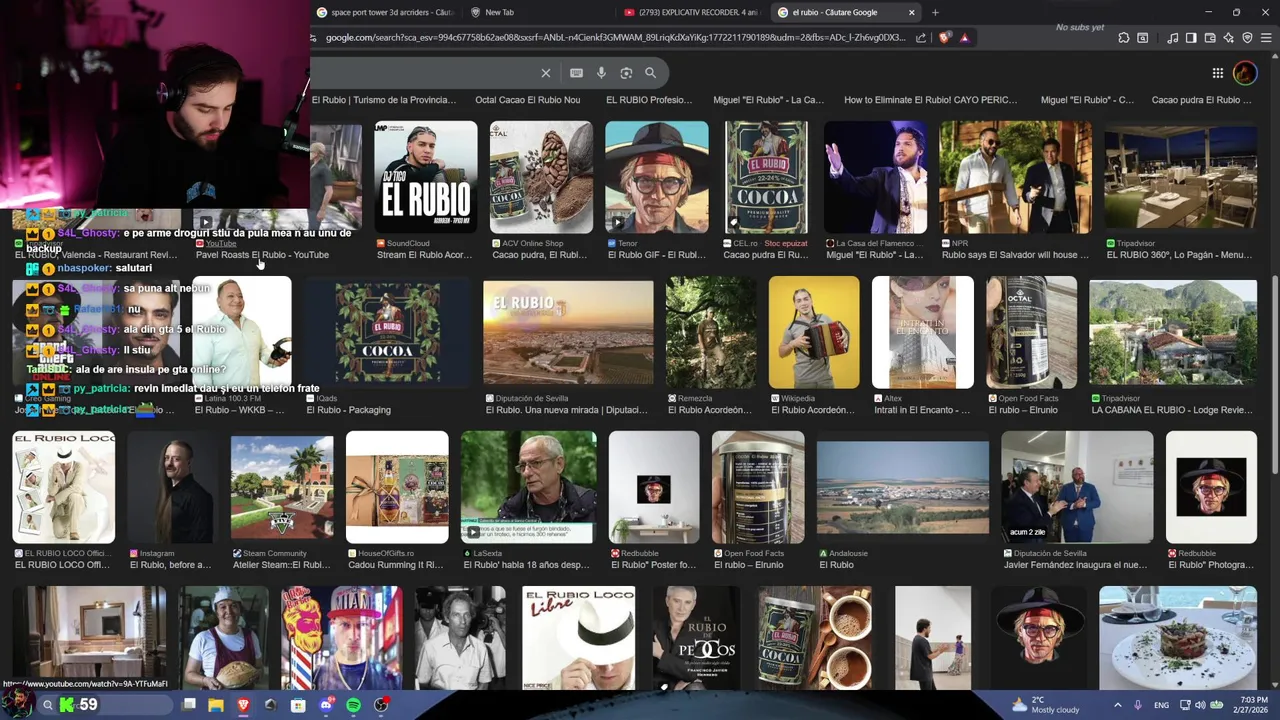1280x720 pixels.
Task: Open Spotify from the taskbar
Action: [x=353, y=705]
